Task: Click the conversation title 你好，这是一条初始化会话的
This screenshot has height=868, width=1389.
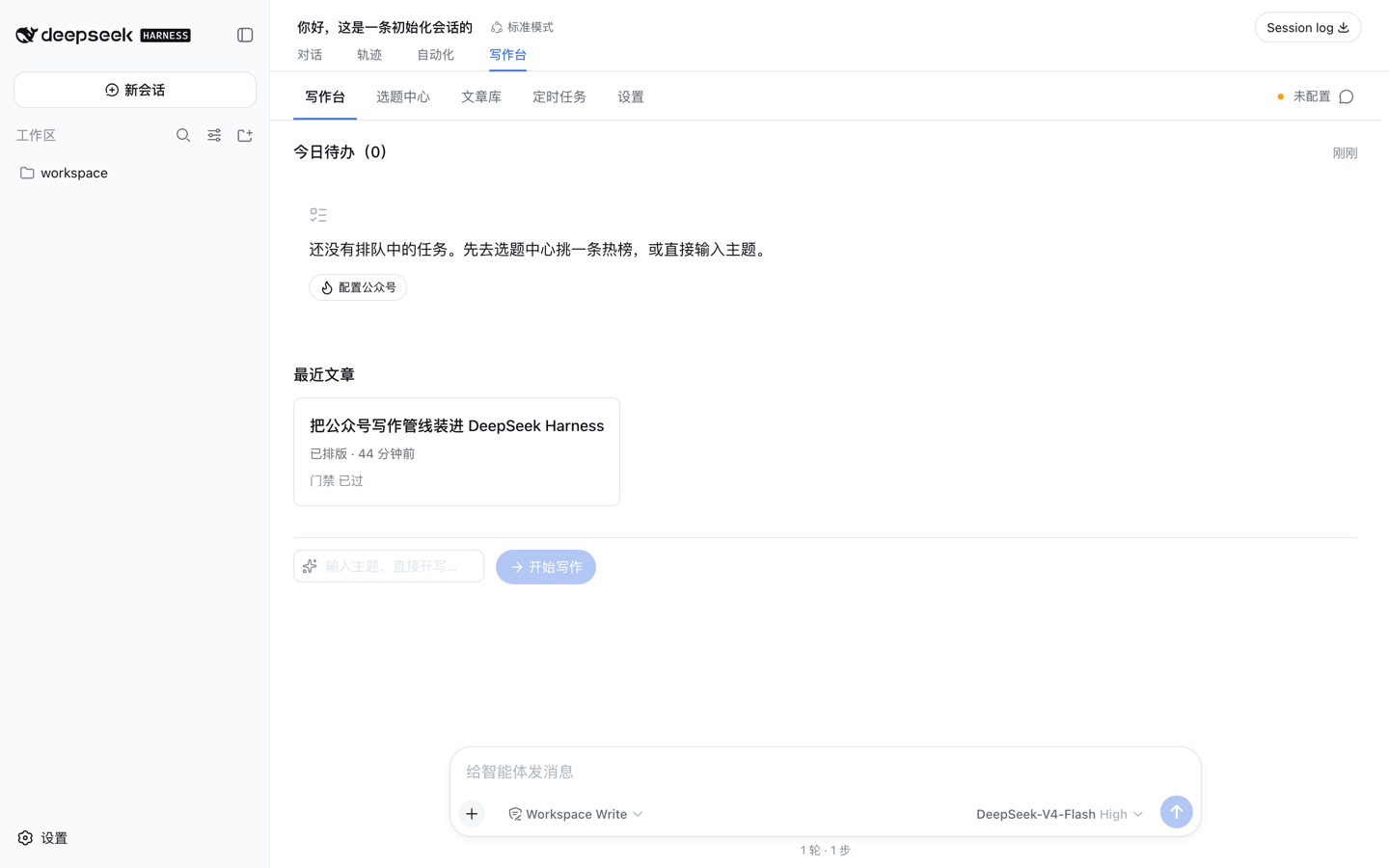Action: click(385, 27)
